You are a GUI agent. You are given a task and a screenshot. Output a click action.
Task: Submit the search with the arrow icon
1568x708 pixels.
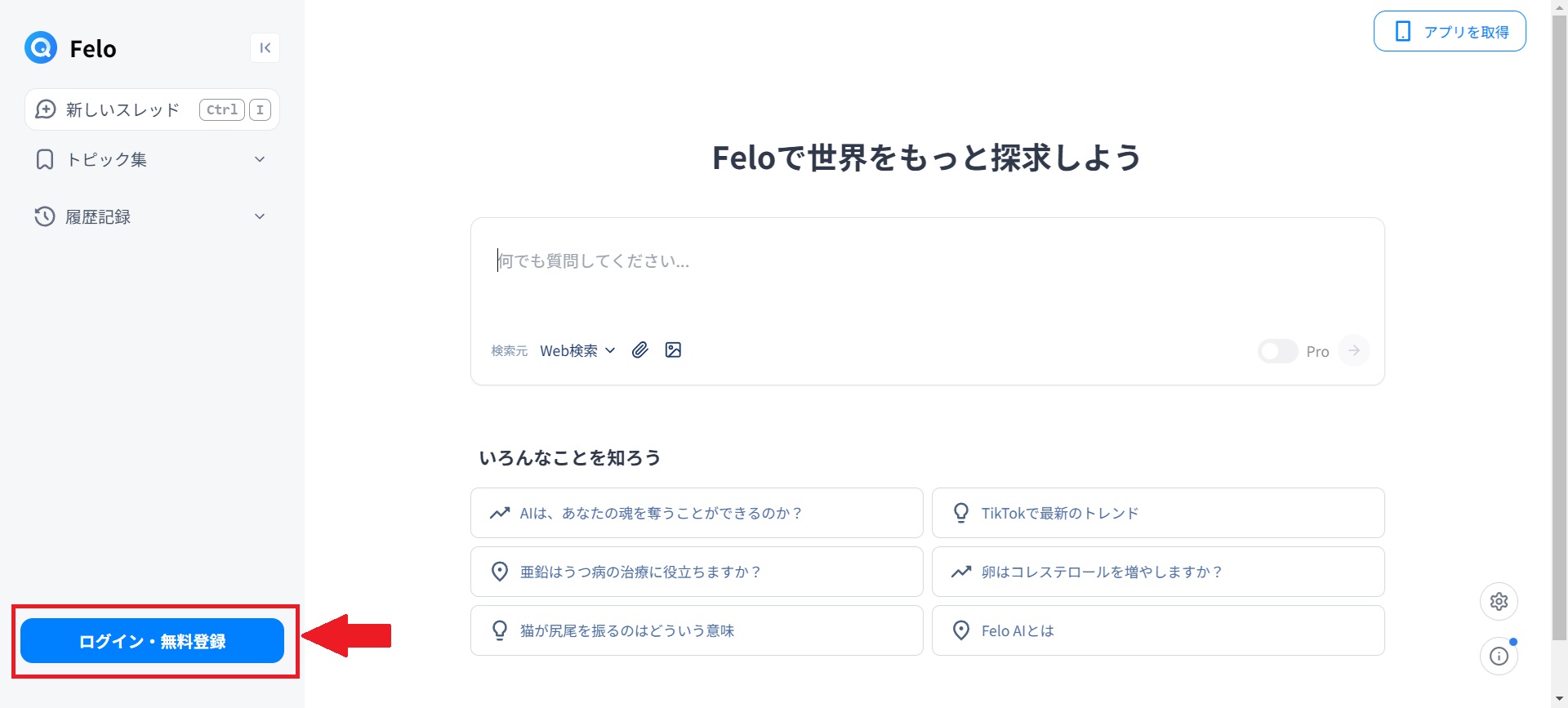point(1353,350)
